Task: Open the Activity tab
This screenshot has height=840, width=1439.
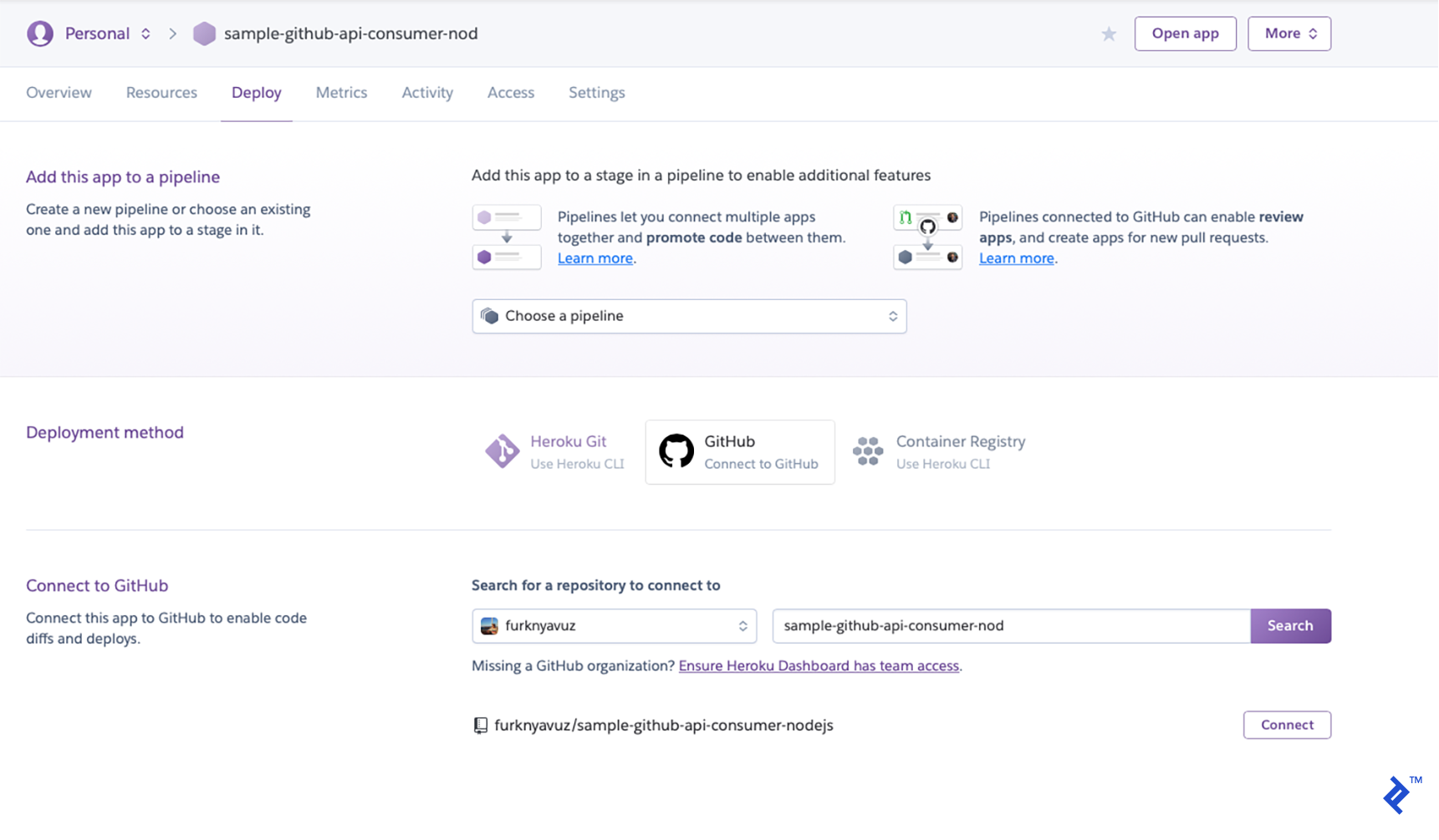Action: (427, 93)
